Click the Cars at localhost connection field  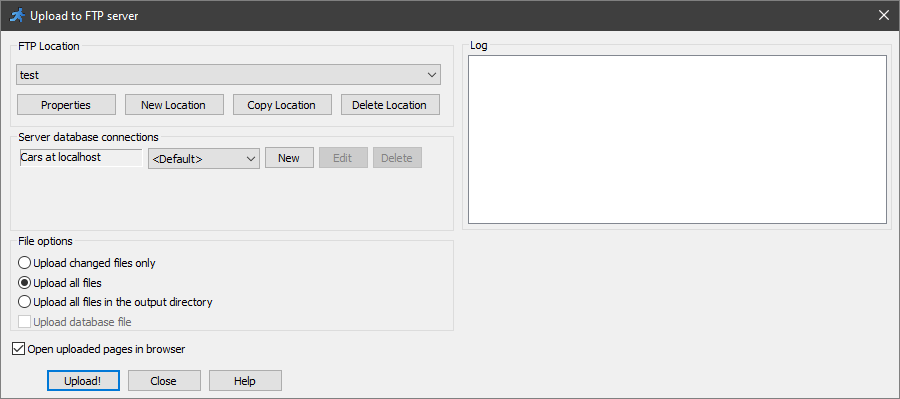81,157
